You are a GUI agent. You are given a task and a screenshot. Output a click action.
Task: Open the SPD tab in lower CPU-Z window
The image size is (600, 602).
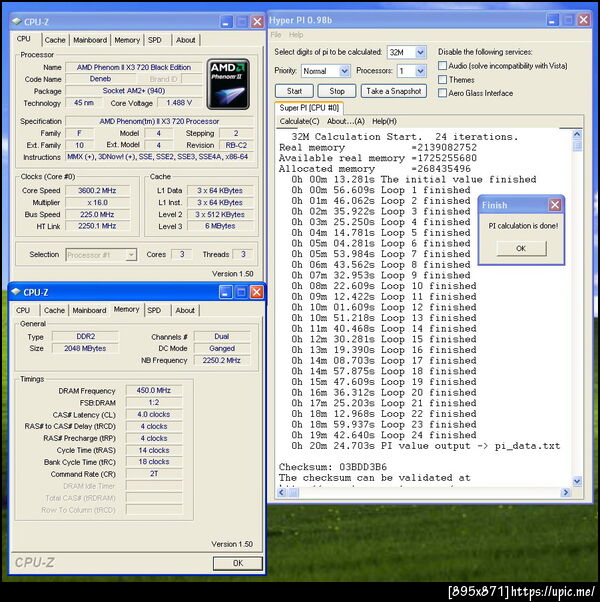click(154, 310)
